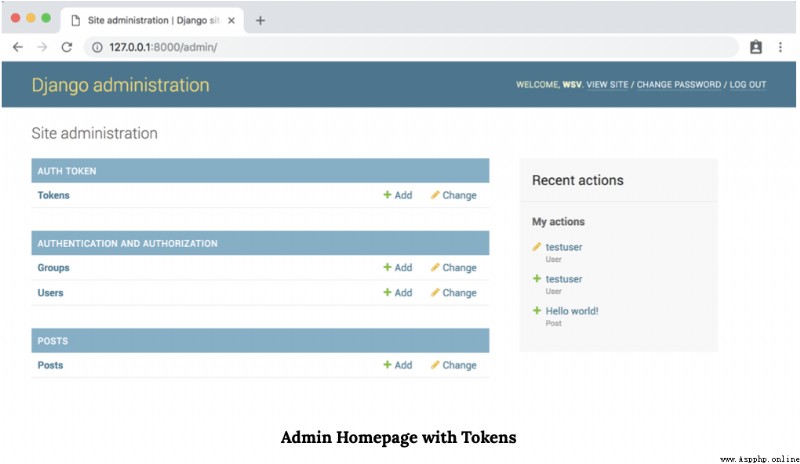
Task: Open the Users model link
Action: (x=51, y=292)
